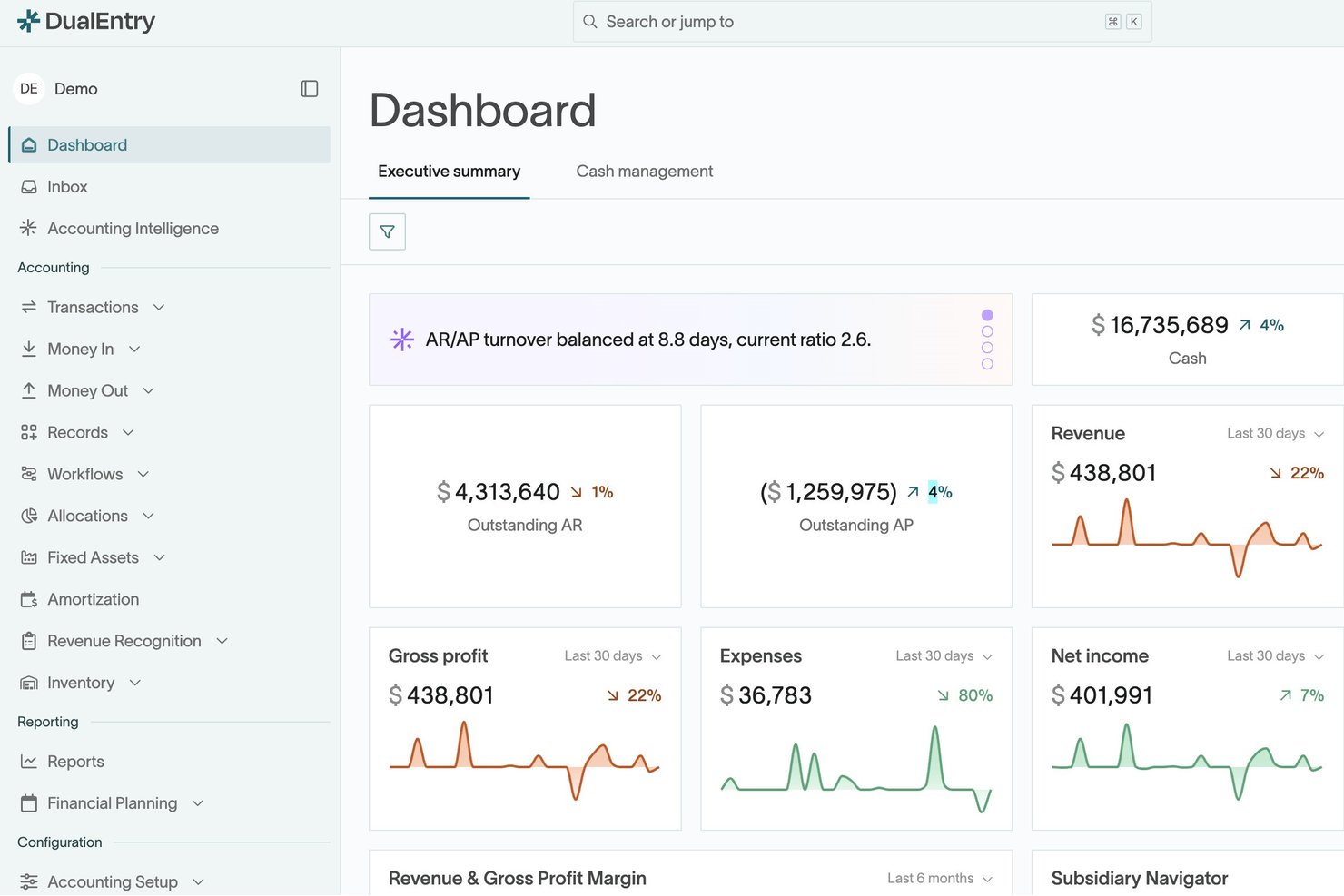Viewport: 1344px width, 896px height.
Task: Switch to Executive summary tab
Action: click(x=450, y=172)
